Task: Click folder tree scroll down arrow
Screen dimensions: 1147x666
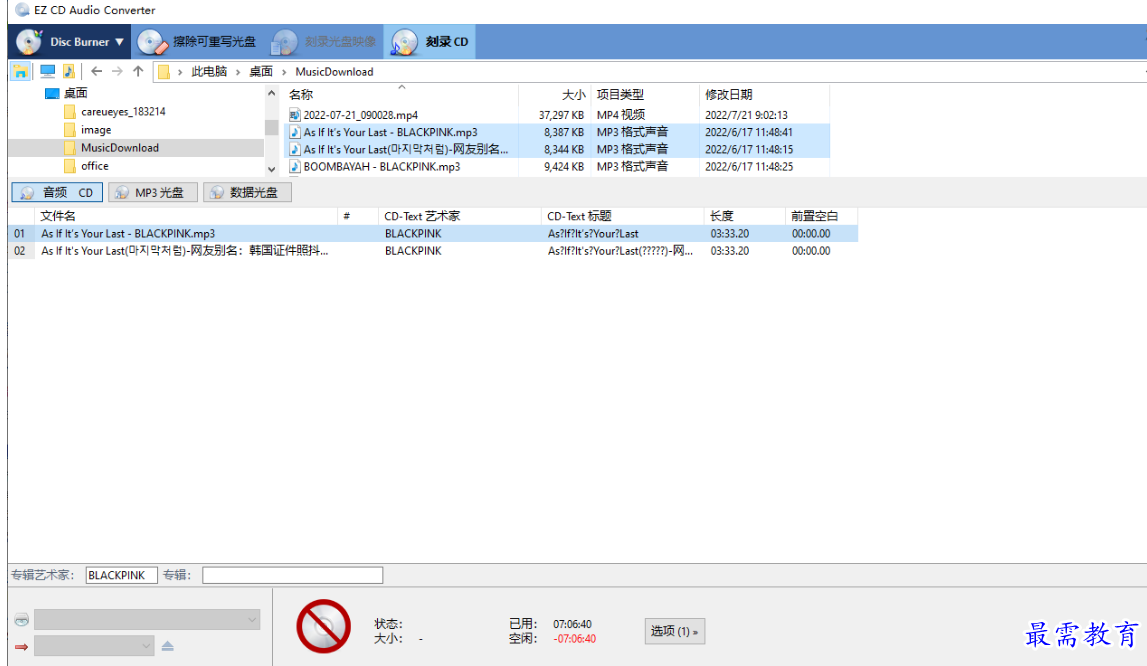Action: (x=271, y=169)
